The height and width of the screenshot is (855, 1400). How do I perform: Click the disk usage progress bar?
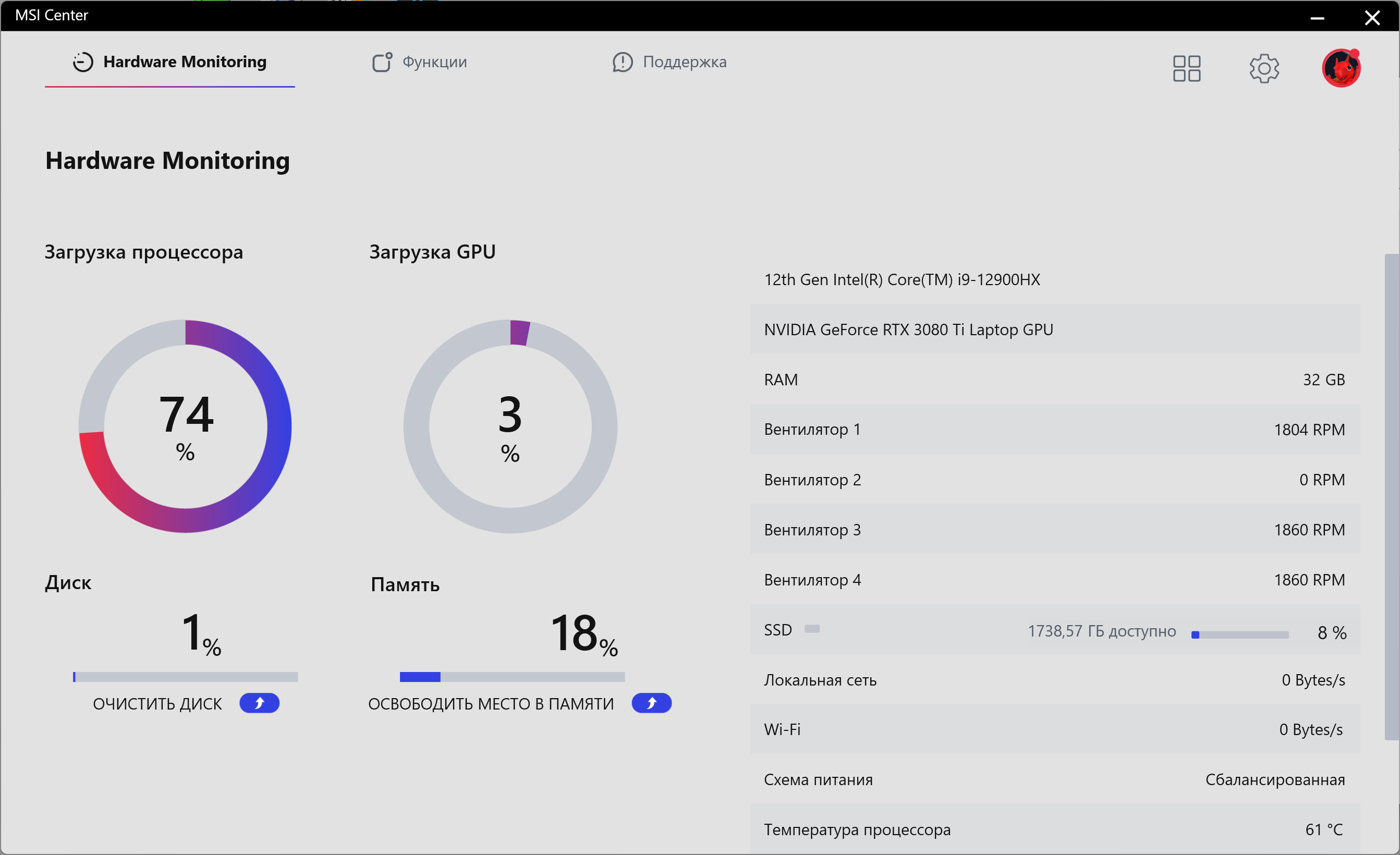click(x=185, y=677)
